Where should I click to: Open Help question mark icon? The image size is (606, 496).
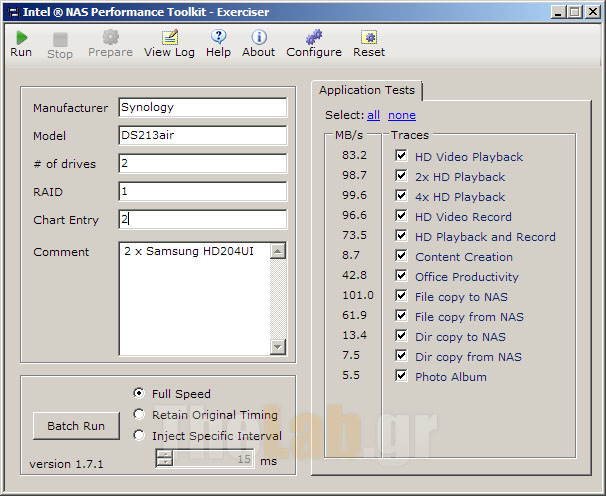pyautogui.click(x=218, y=37)
